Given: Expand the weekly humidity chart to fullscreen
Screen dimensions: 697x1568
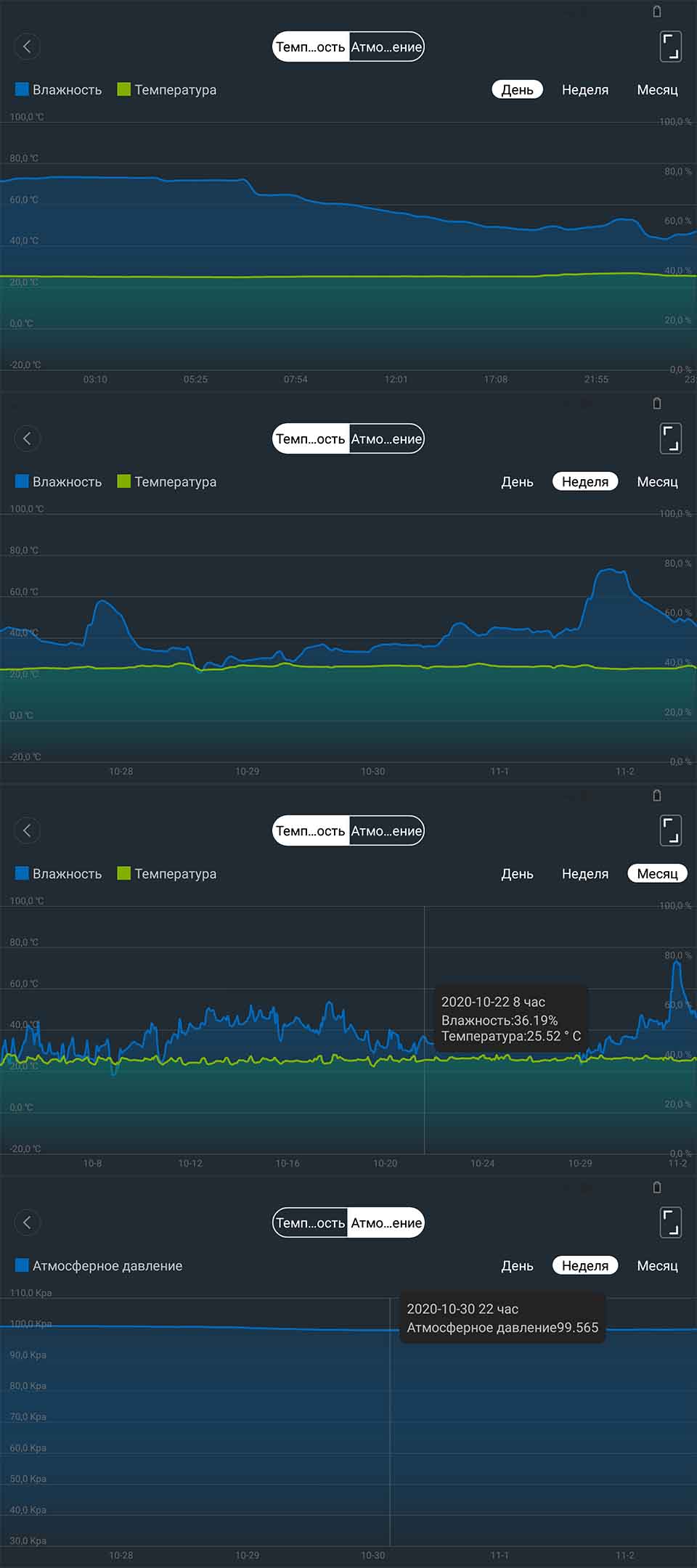Looking at the screenshot, I should point(671,438).
